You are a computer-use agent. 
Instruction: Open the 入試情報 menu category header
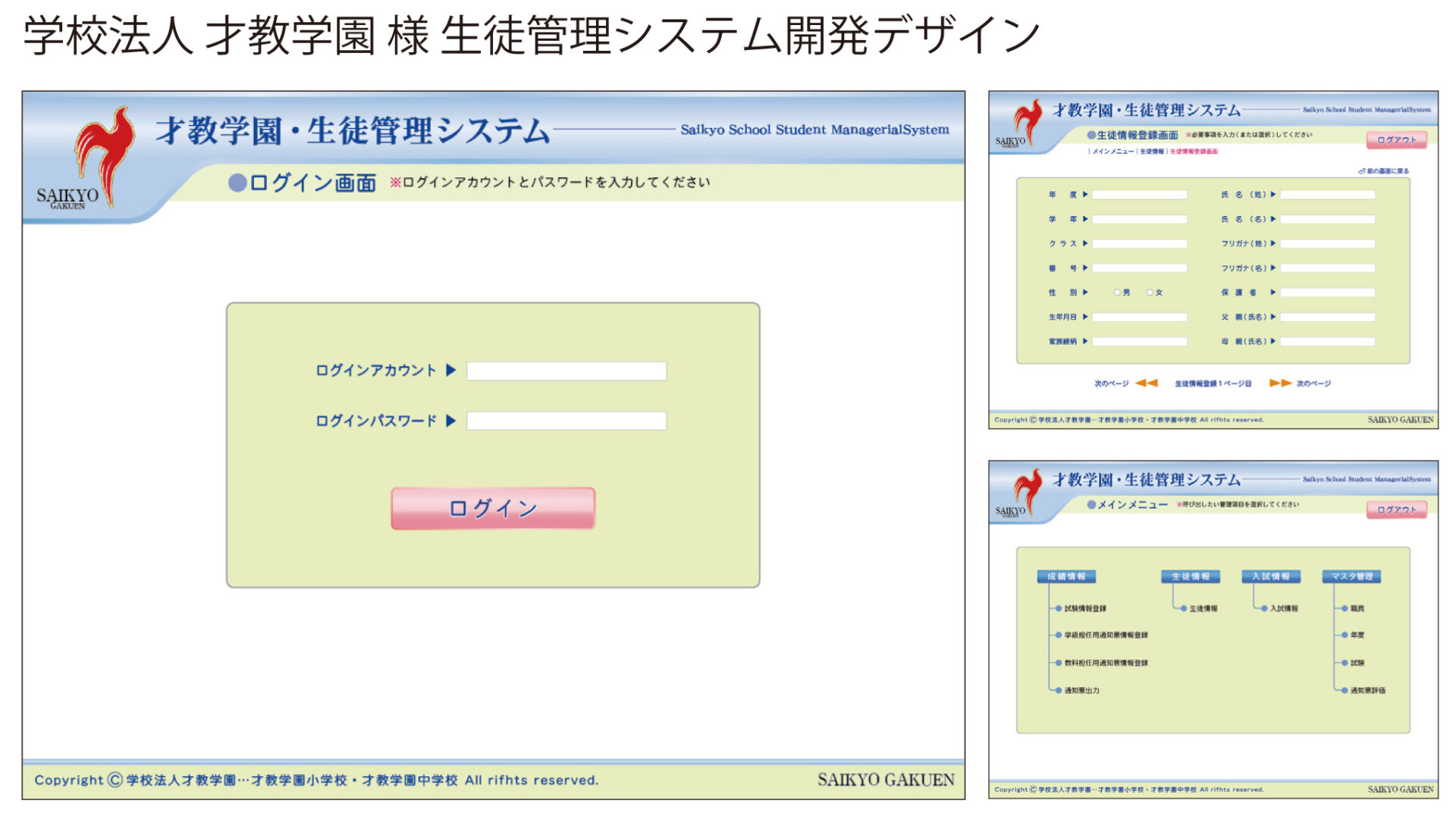(1270, 576)
